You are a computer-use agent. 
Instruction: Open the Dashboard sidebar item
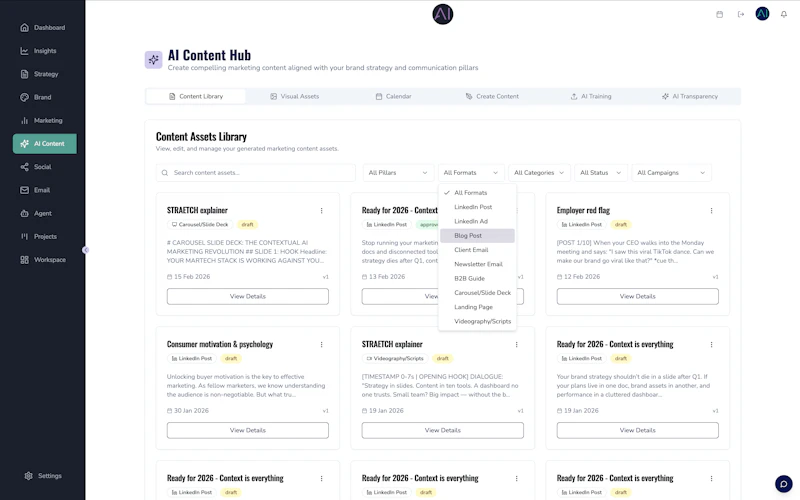coord(43,28)
